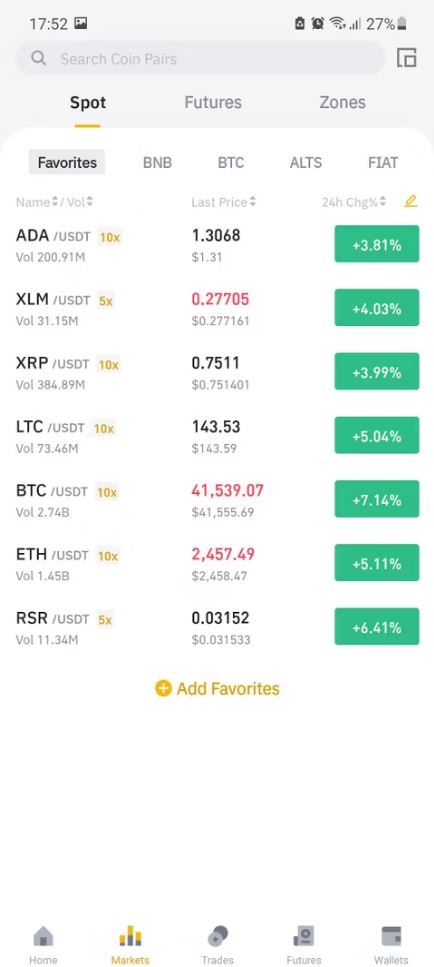Tap the pencil edit favorites icon
The width and height of the screenshot is (434, 967).
(x=411, y=202)
